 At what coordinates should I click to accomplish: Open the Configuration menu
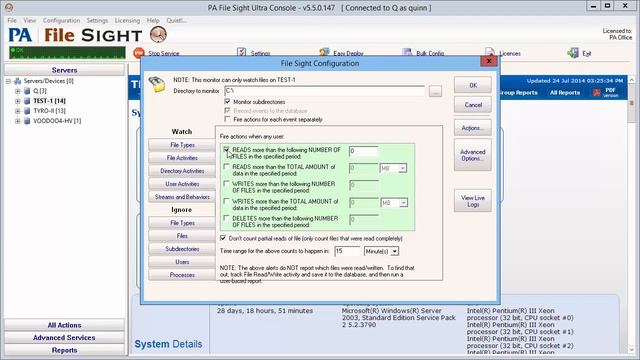61,20
